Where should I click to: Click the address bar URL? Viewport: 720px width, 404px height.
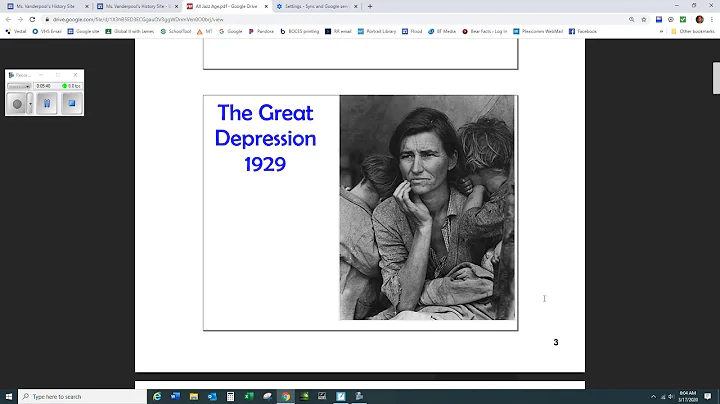(x=138, y=19)
